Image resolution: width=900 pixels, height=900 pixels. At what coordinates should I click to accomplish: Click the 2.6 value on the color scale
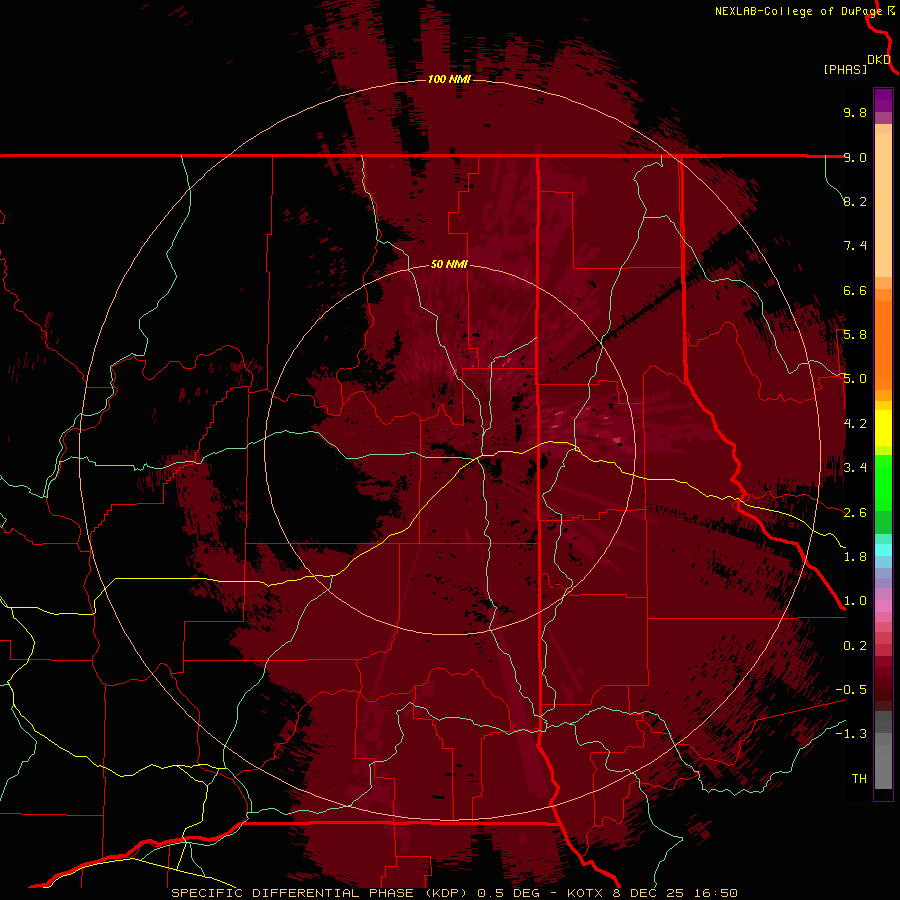coord(855,513)
